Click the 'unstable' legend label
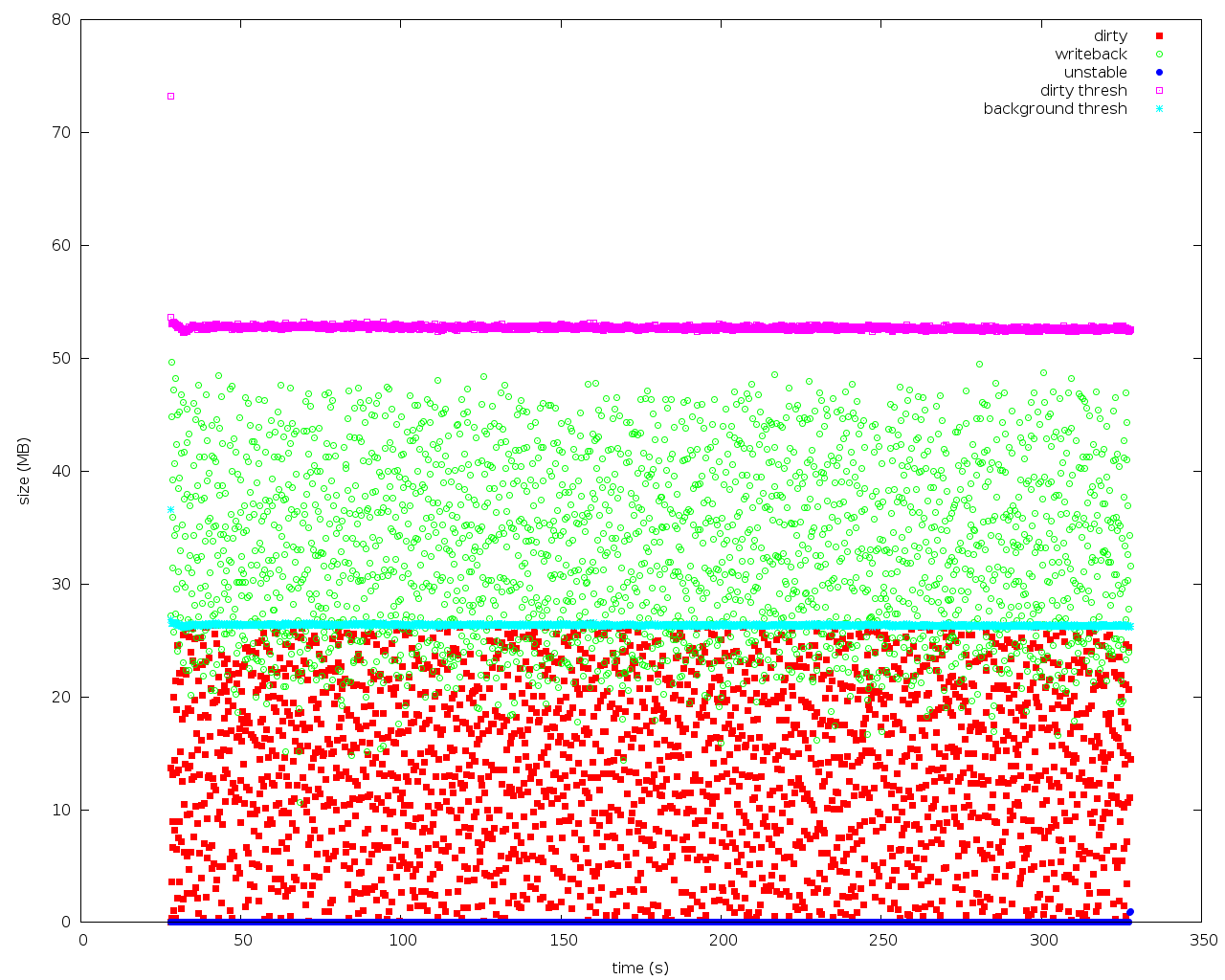This screenshot has height=980, width=1225. (1096, 73)
